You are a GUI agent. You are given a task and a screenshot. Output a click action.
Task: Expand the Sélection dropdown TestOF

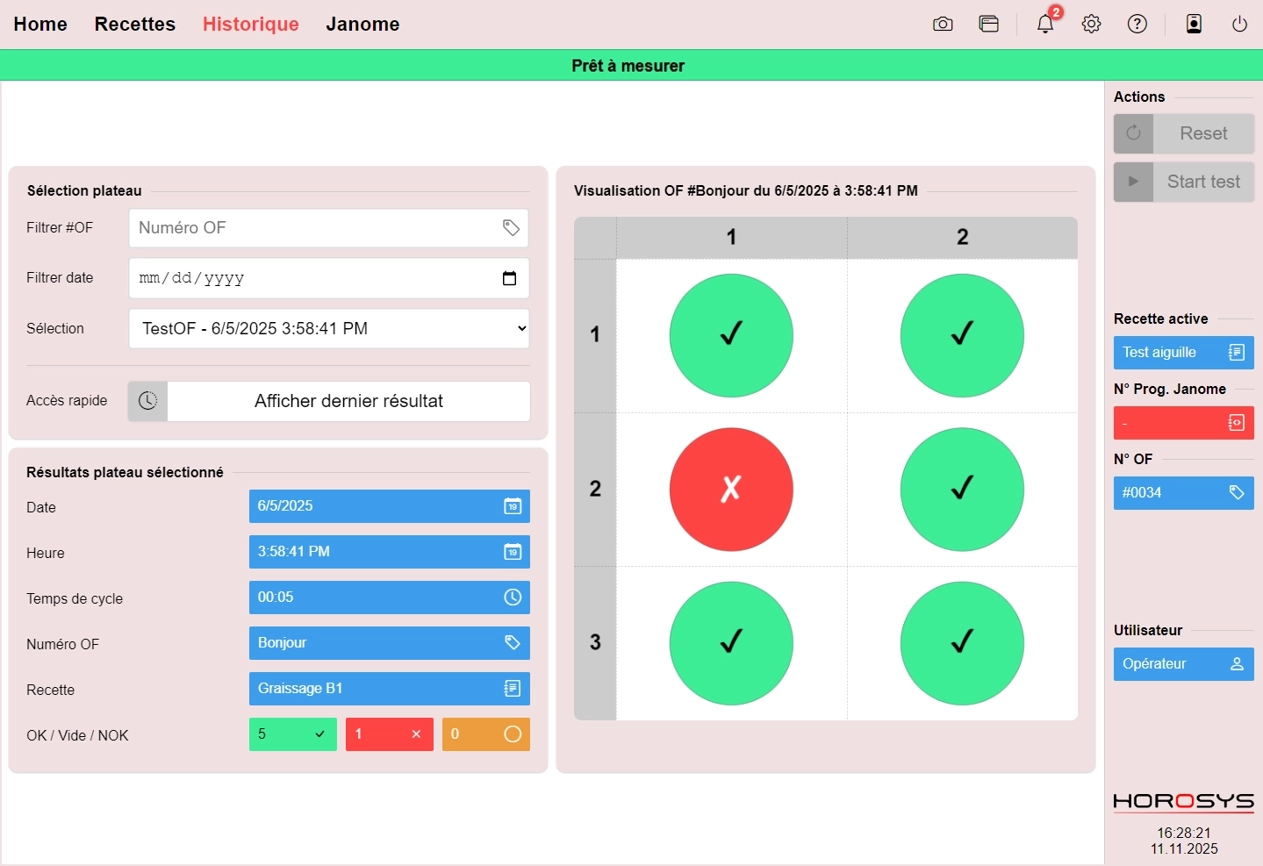tap(328, 328)
